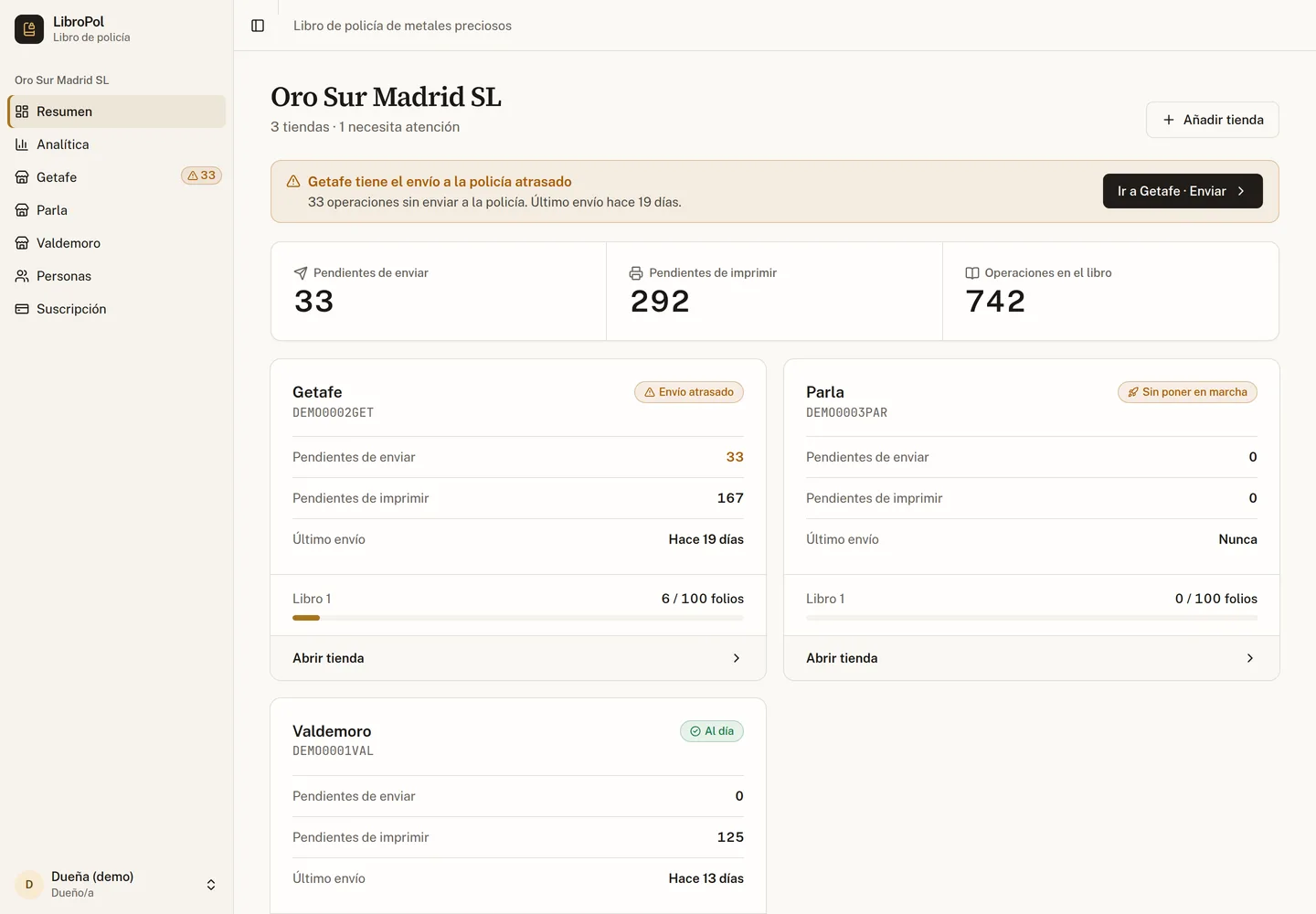Click the warning triangle in the Getafe alert banner
Image resolution: width=1316 pixels, height=914 pixels.
click(x=293, y=182)
